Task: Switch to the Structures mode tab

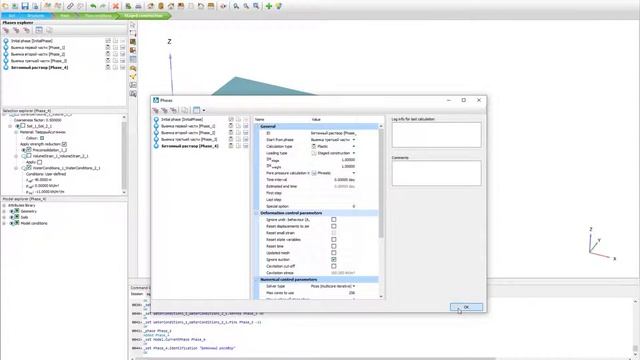Action: 36,16
